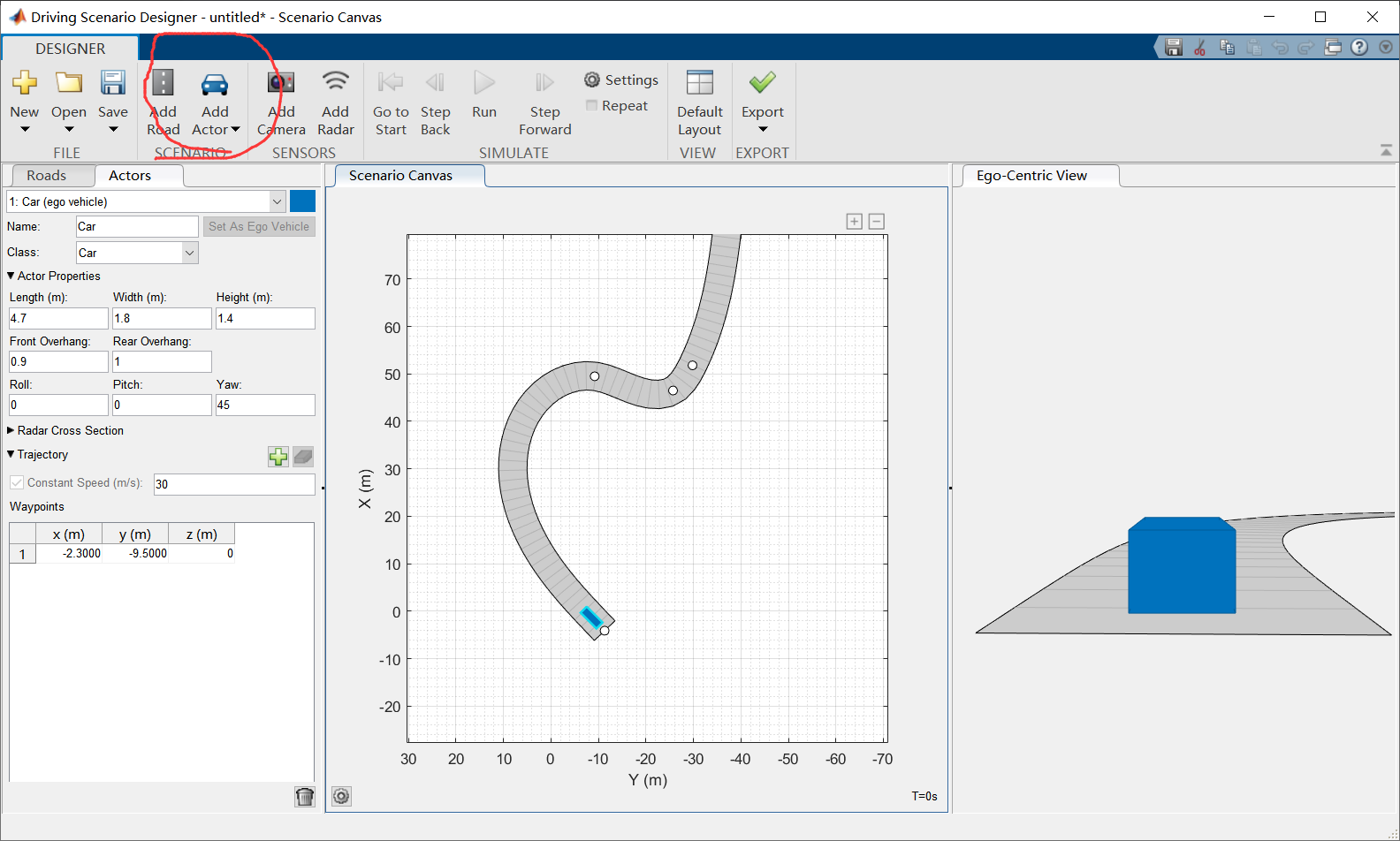Collapse the Trajectory section
The height and width of the screenshot is (841, 1400).
click(11, 454)
